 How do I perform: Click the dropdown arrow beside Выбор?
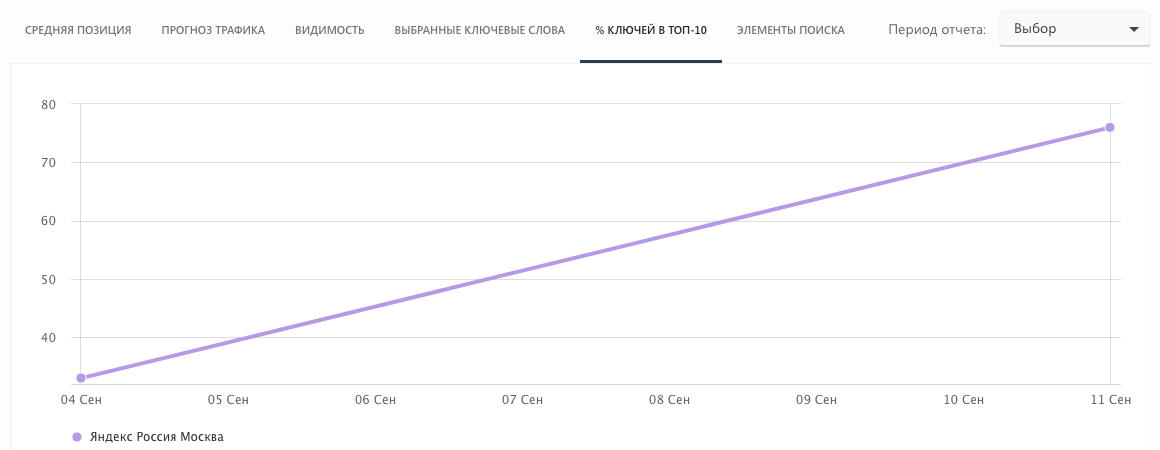click(1133, 30)
